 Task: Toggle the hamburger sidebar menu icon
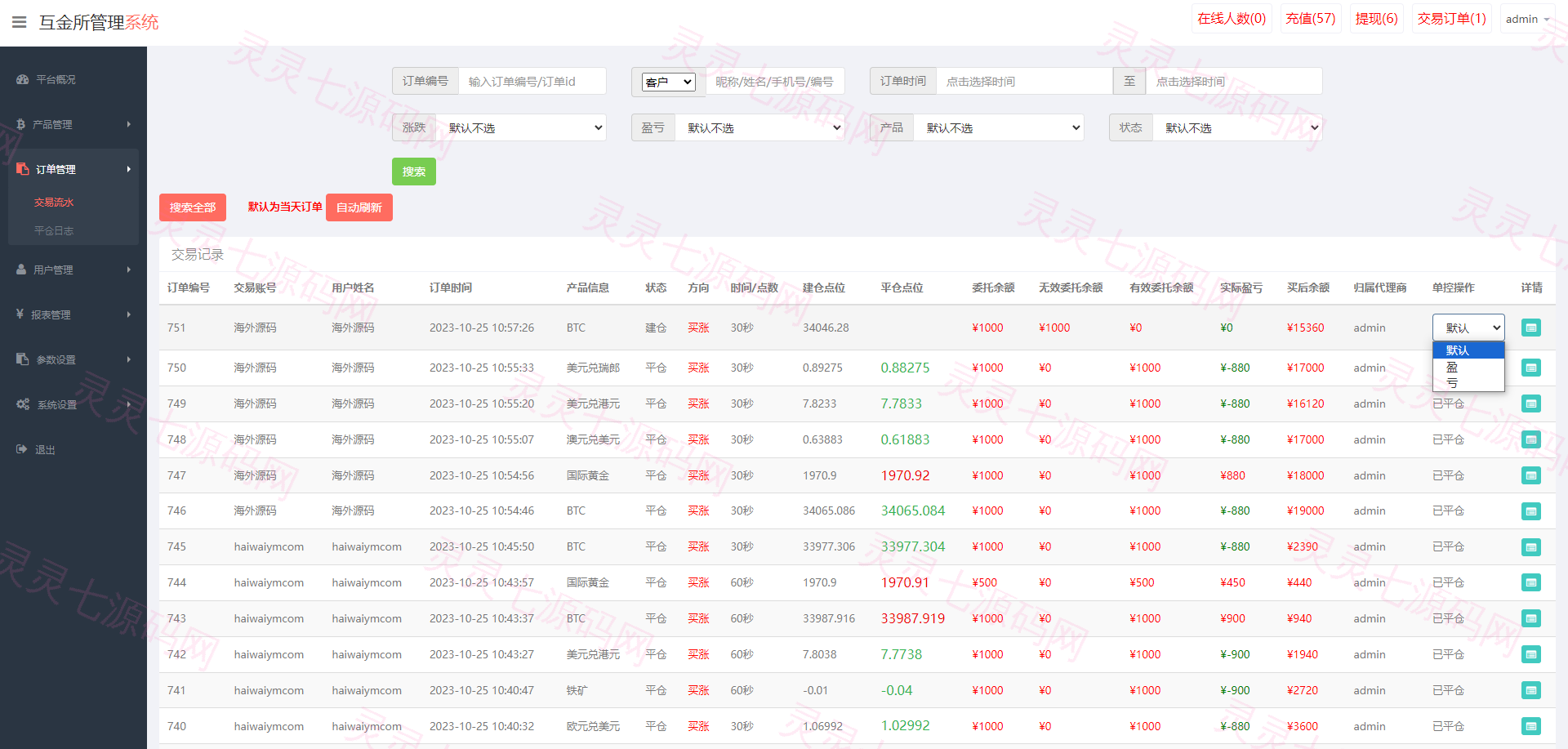coord(20,22)
